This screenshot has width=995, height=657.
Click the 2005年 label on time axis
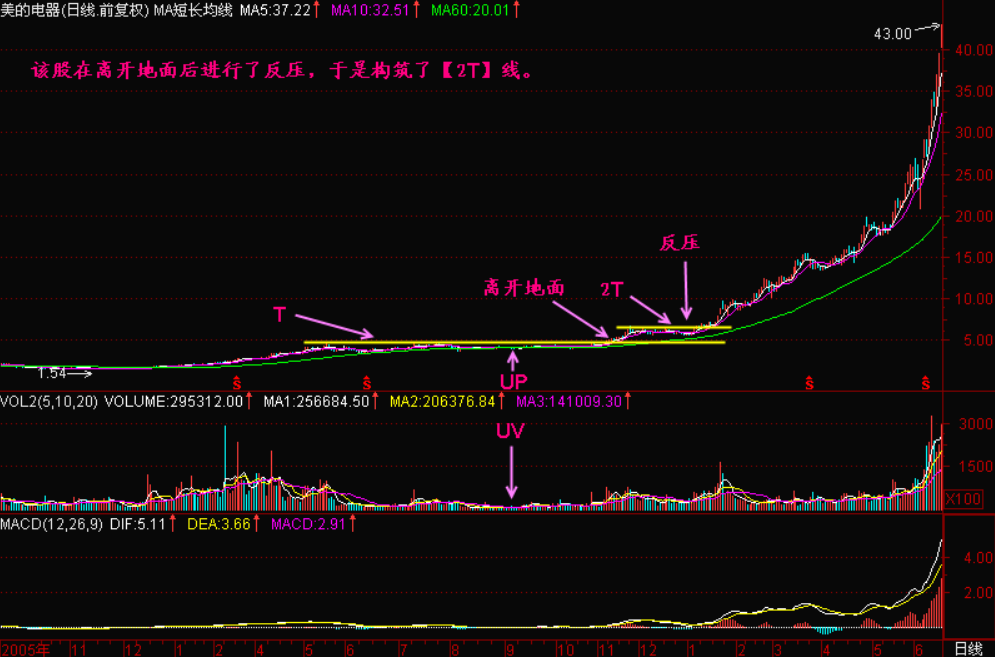point(25,648)
